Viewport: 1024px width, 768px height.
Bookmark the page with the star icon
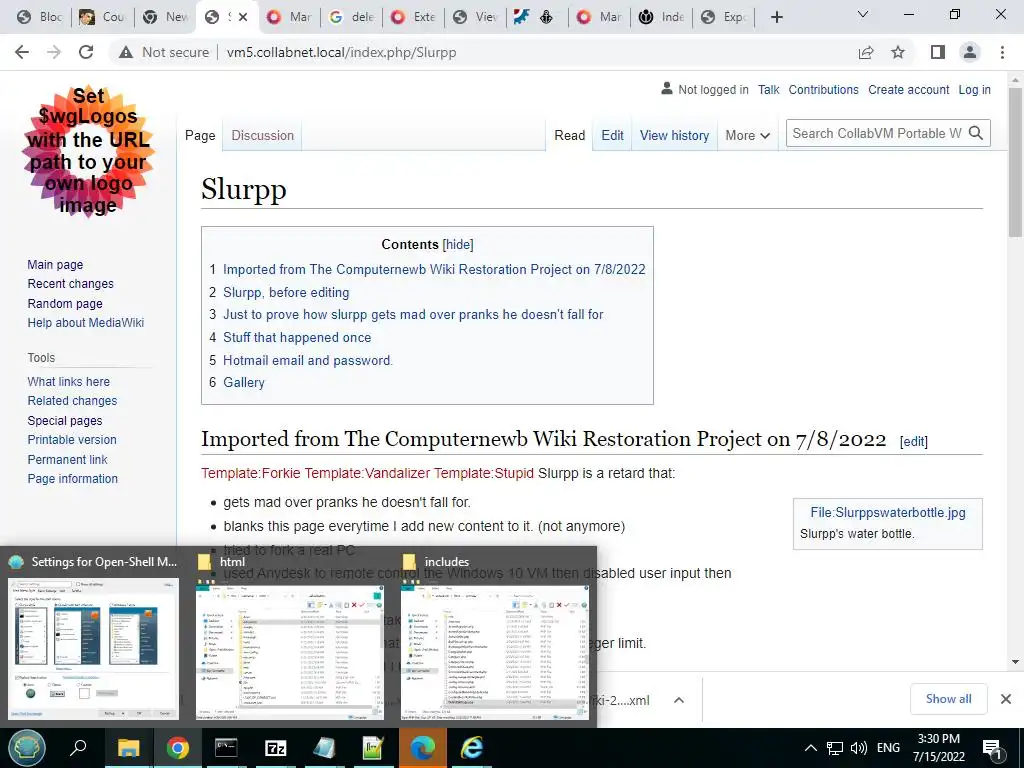pos(898,52)
